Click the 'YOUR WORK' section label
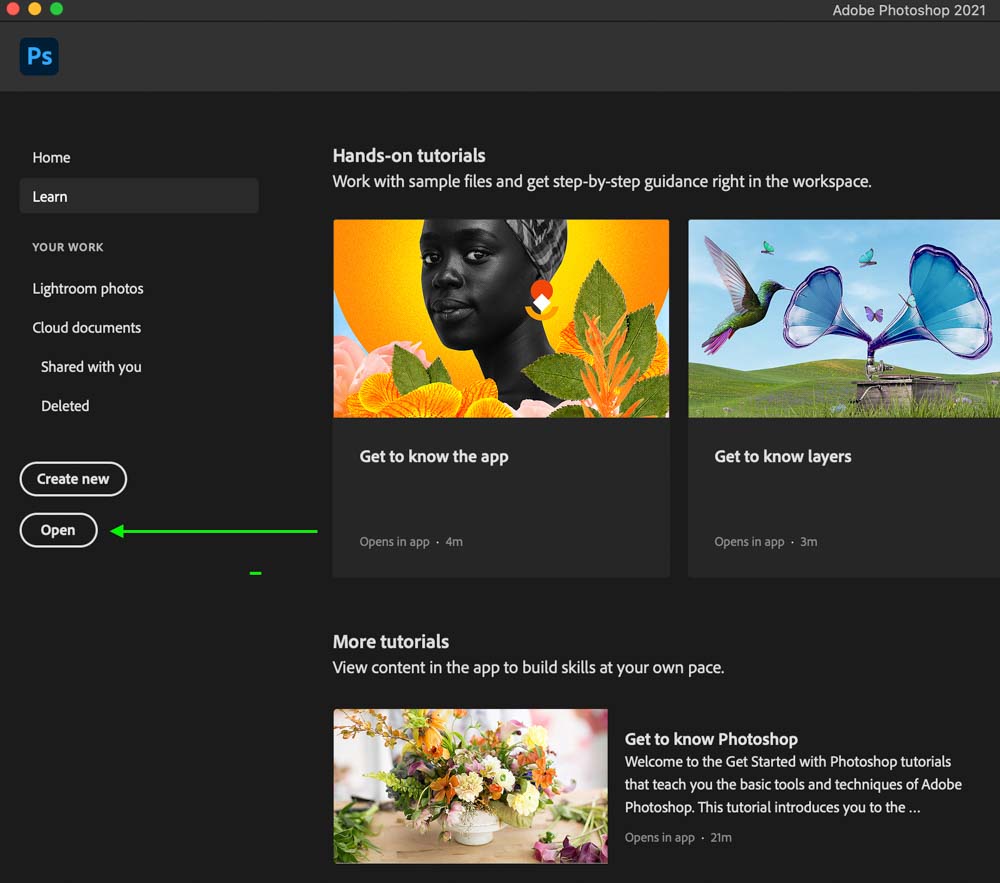This screenshot has width=1000, height=883. coord(68,247)
